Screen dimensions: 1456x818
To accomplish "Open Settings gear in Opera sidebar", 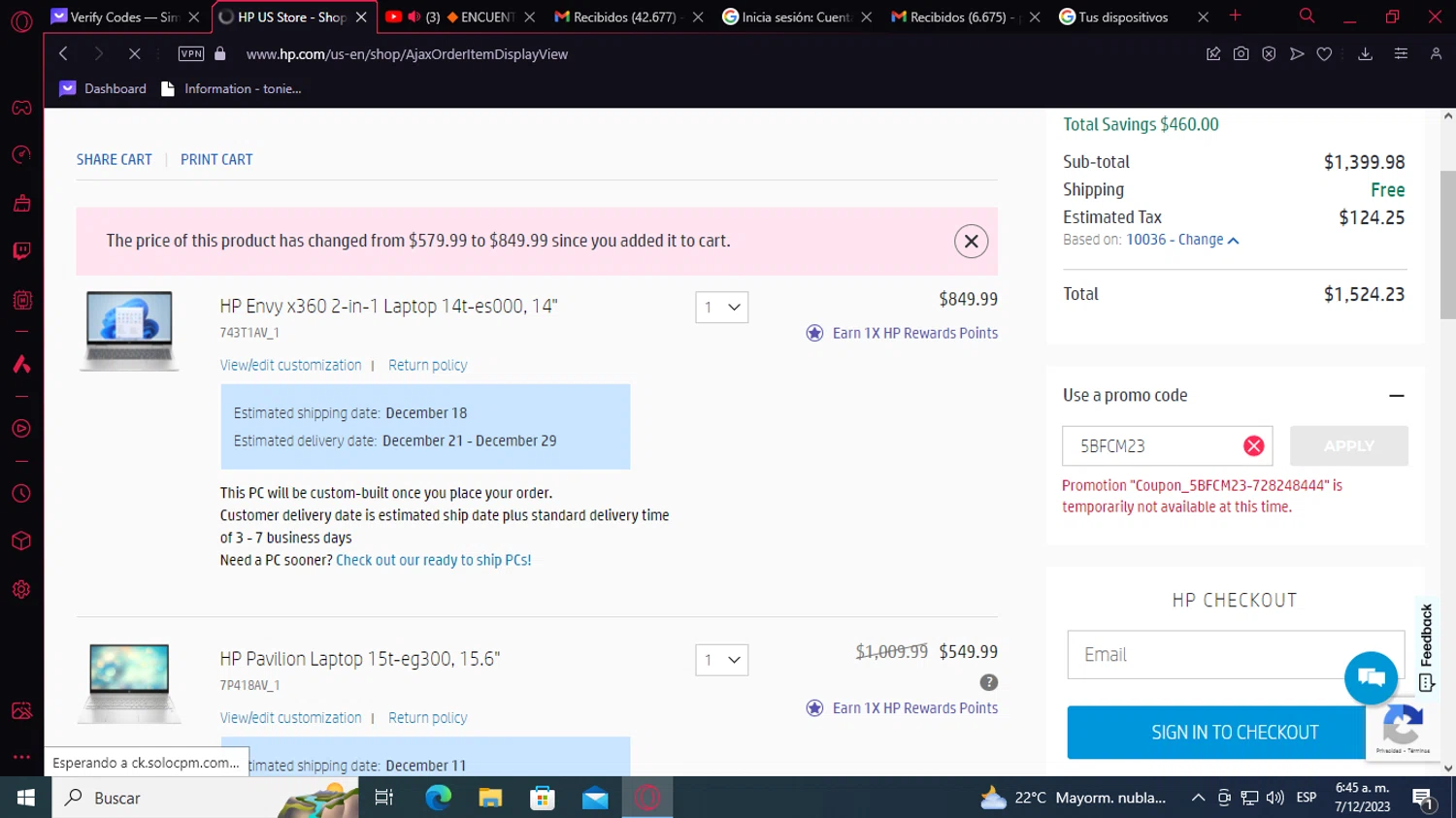I will click(x=21, y=590).
